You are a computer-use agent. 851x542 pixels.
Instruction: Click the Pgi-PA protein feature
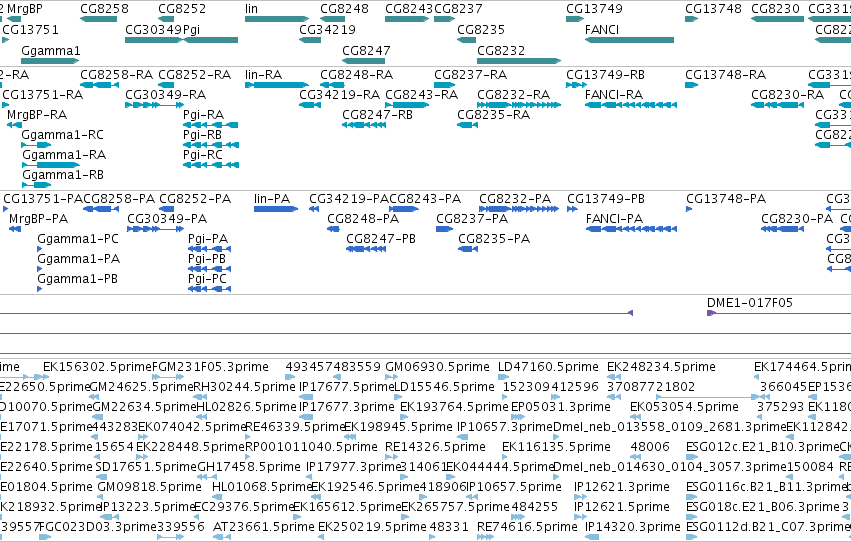pos(209,250)
